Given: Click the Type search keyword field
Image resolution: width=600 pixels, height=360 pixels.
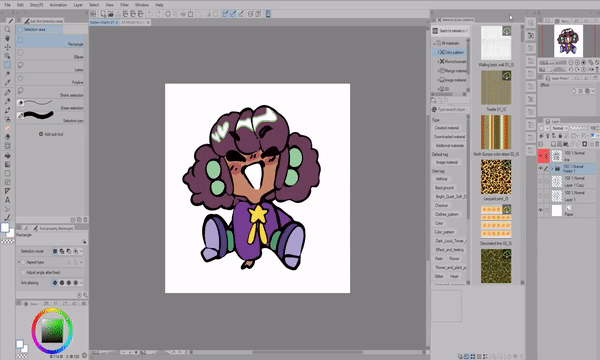Looking at the screenshot, I should coord(450,109).
